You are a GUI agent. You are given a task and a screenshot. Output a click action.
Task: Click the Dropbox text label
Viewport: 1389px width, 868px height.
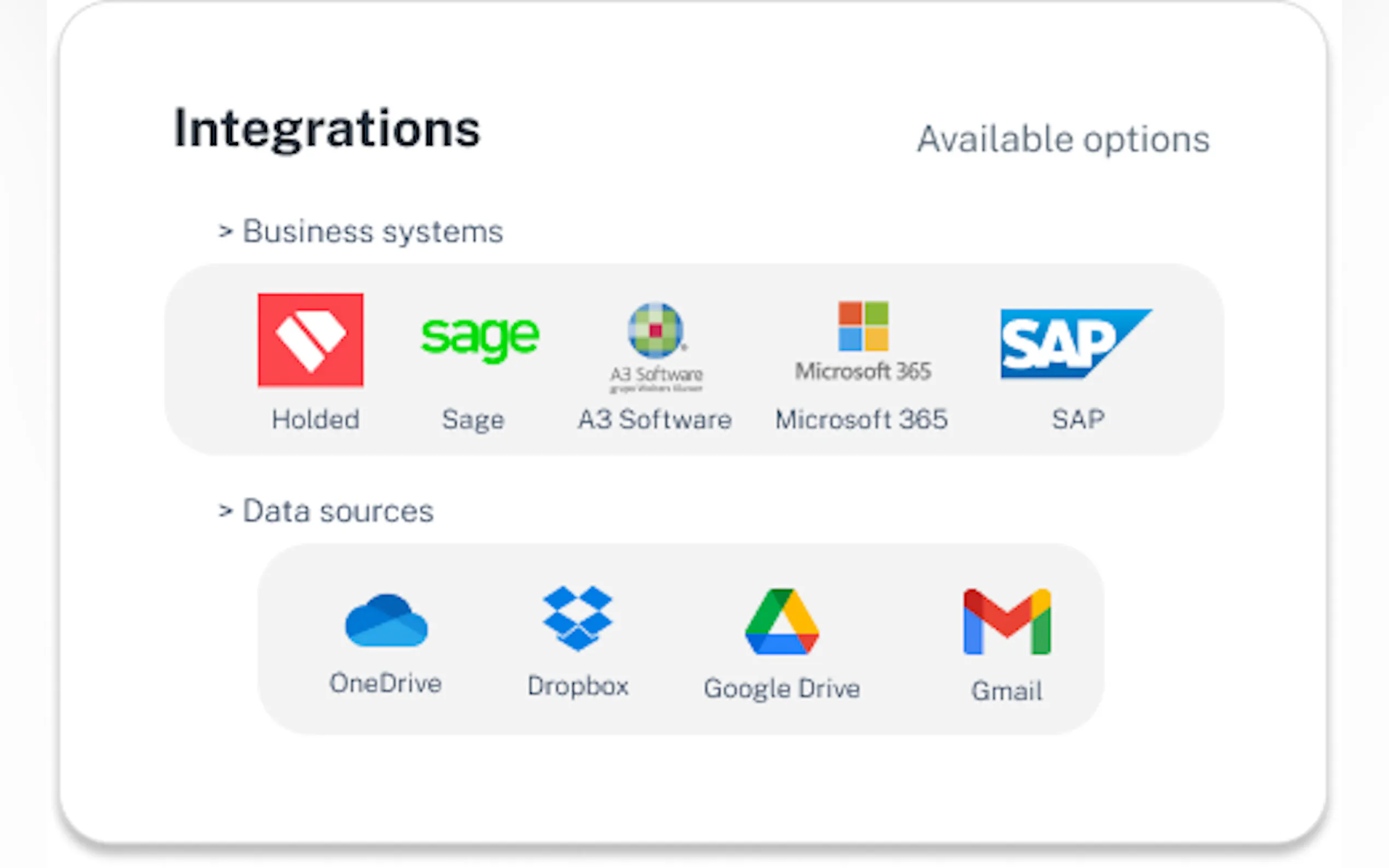(x=577, y=686)
